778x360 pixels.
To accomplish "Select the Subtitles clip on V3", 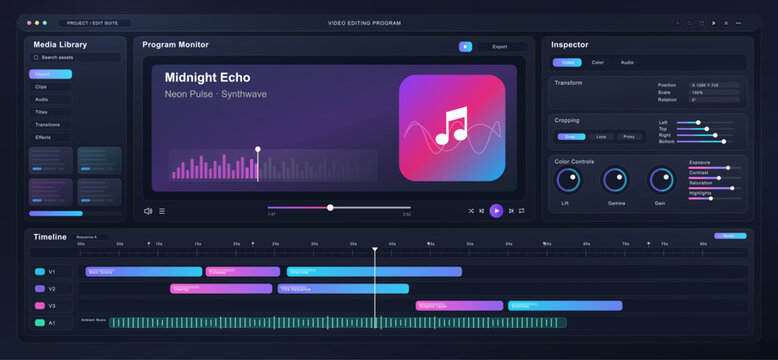I will coord(565,306).
